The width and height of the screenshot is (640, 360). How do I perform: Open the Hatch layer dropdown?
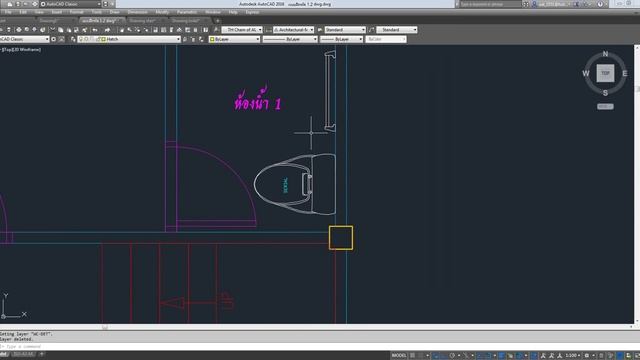[129, 39]
